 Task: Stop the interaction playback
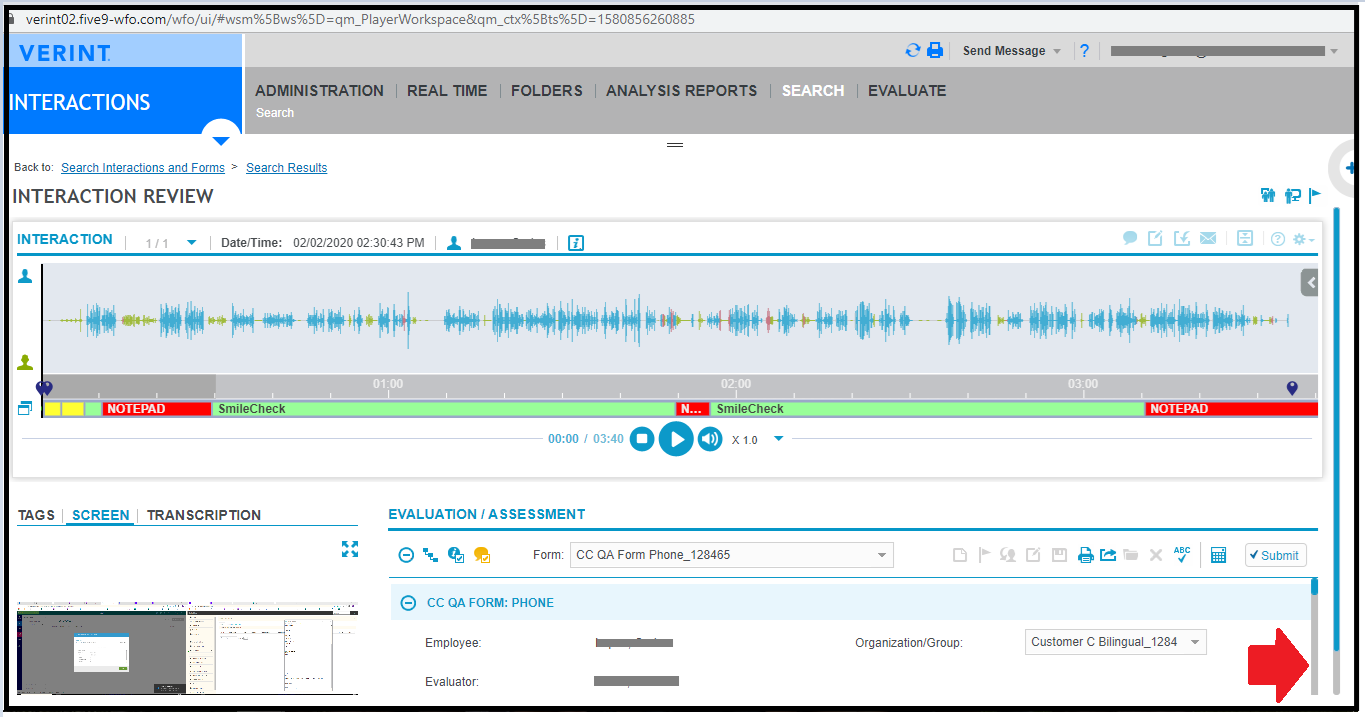pos(642,439)
